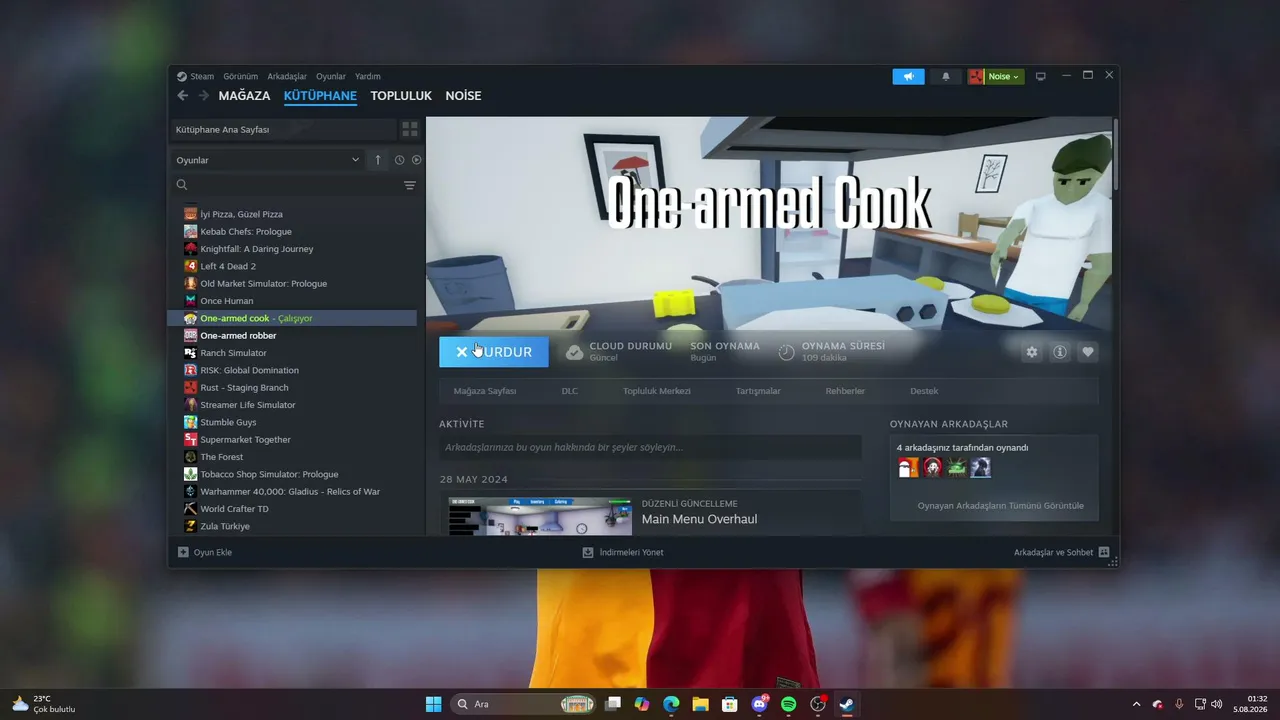Open the Tartışmalar link
Image resolution: width=1280 pixels, height=720 pixels.
point(758,391)
